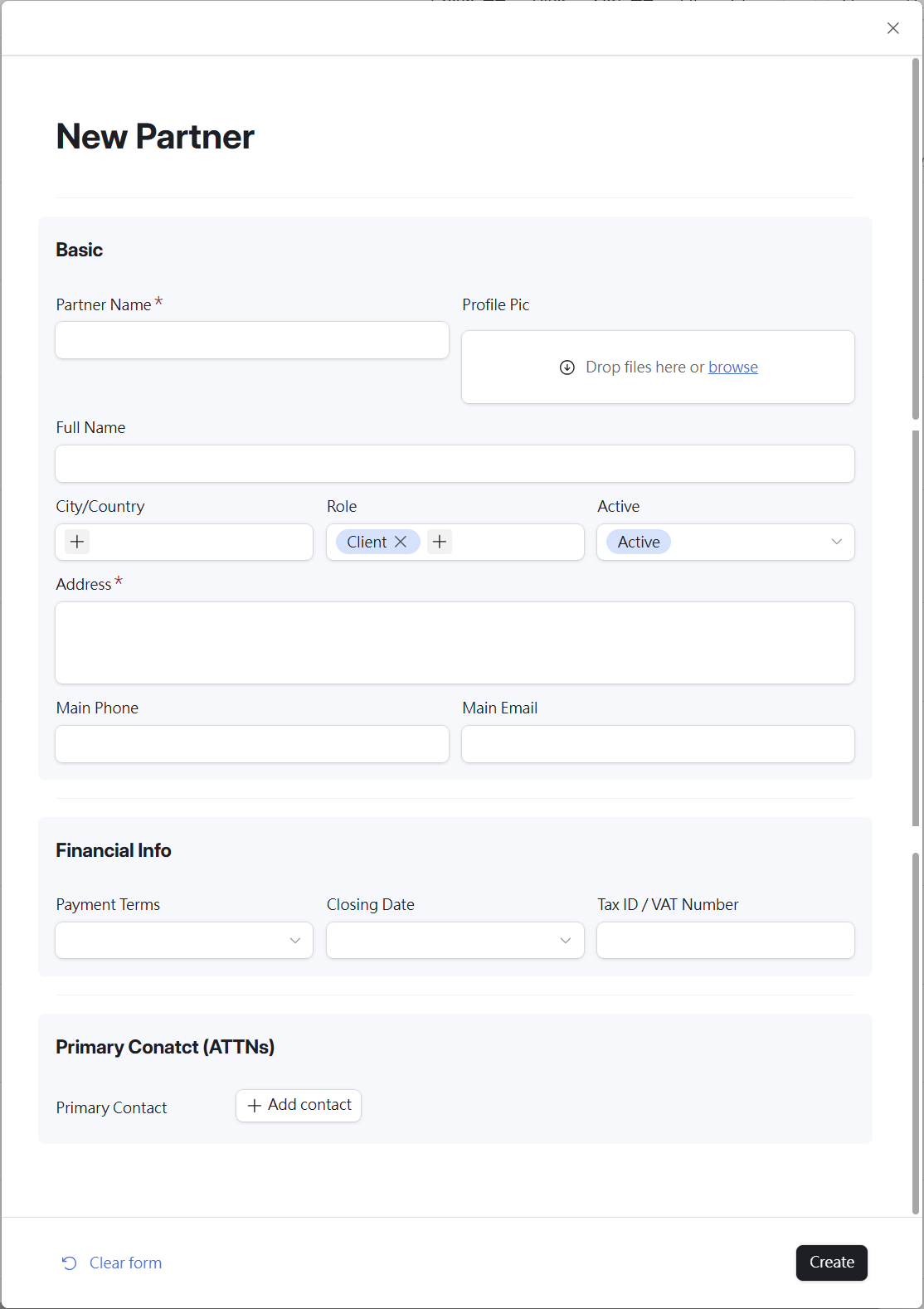Viewport: 924px width, 1309px height.
Task: Click into the Full Name field
Action: coord(455,464)
